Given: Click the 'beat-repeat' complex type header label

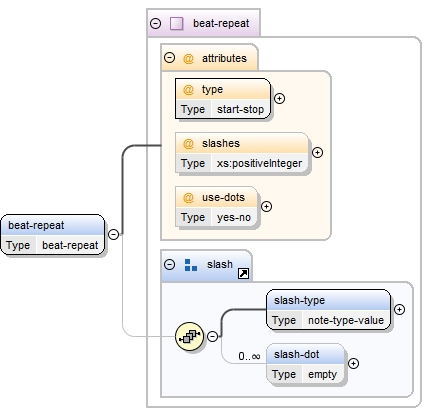Looking at the screenshot, I should [221, 23].
